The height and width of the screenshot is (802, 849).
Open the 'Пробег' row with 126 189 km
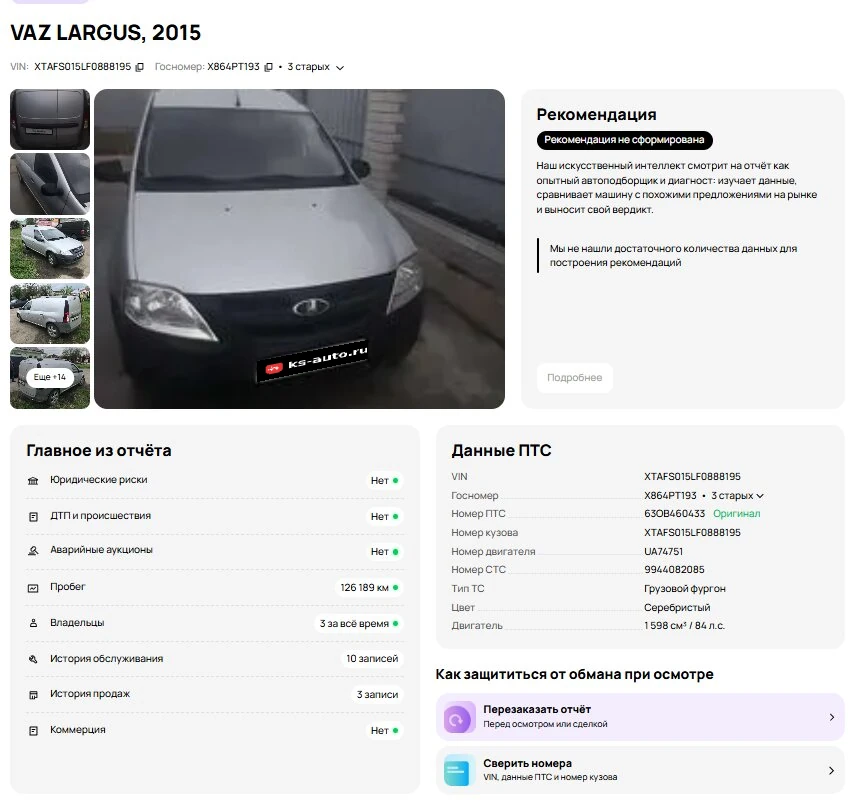point(214,587)
